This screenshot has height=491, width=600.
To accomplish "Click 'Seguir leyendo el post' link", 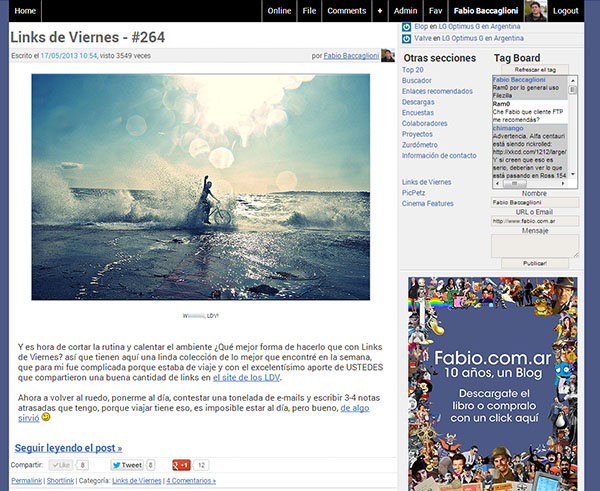I will [68, 448].
